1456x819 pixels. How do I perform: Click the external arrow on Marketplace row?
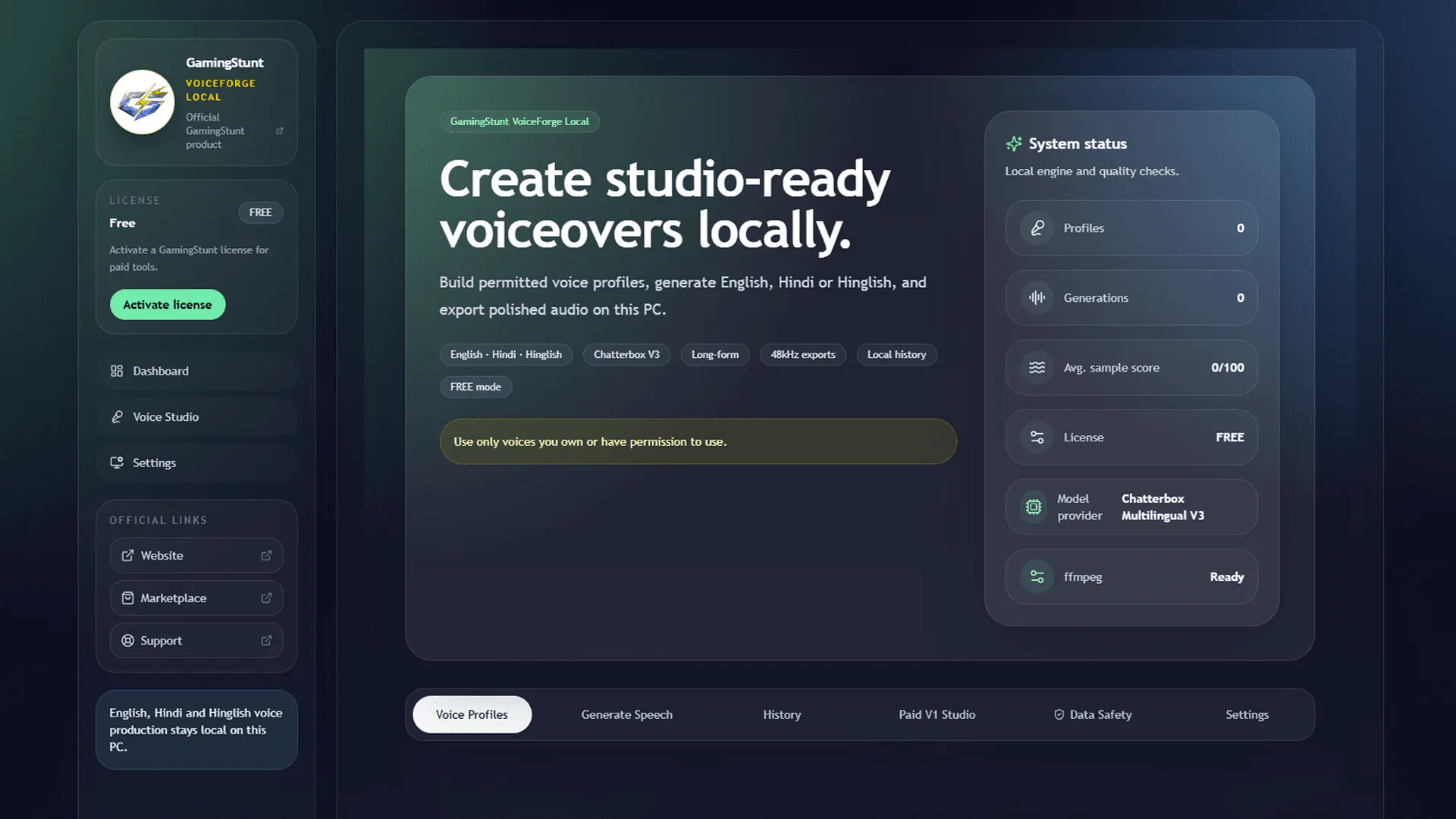(x=266, y=598)
